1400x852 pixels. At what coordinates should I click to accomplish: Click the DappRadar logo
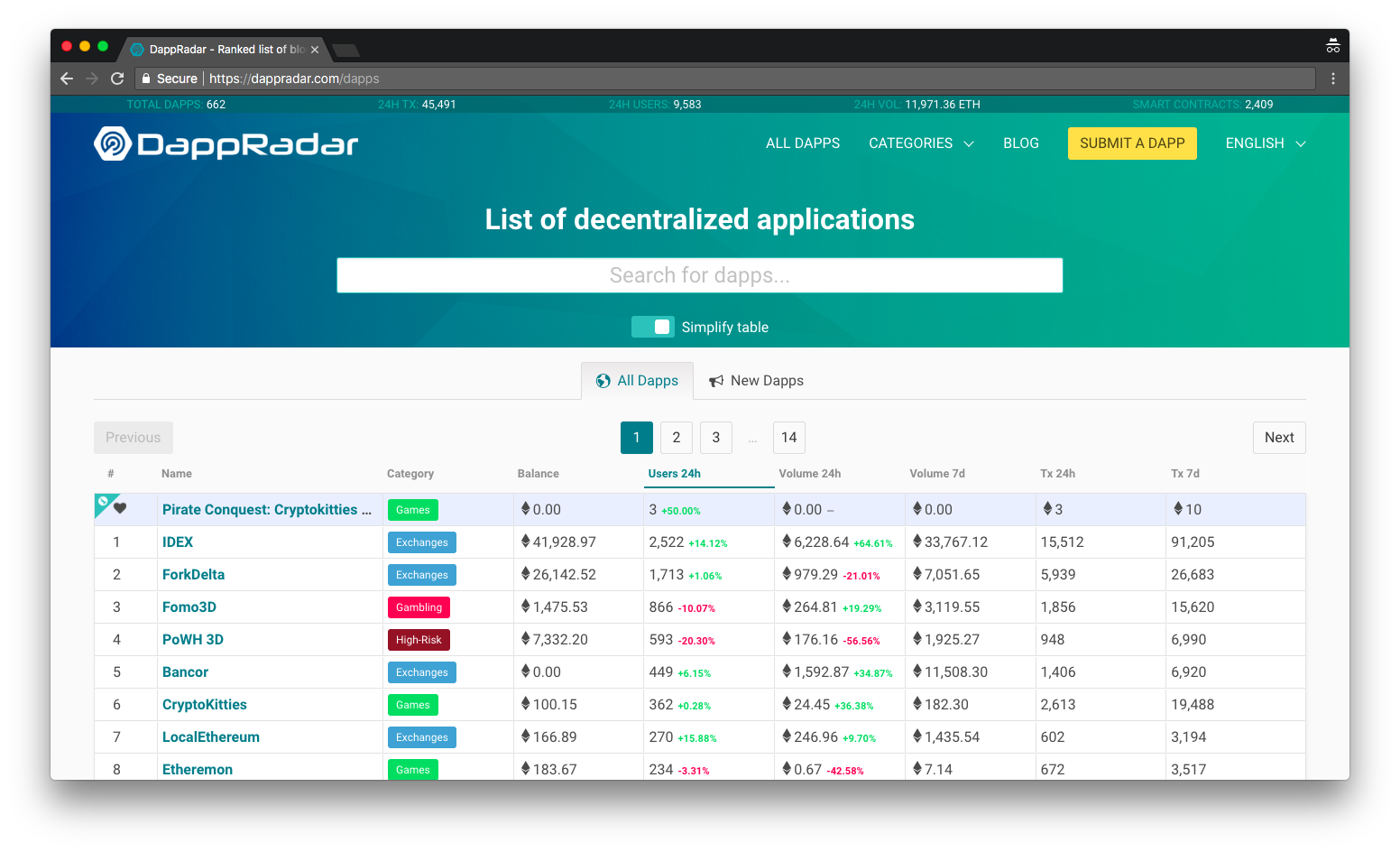(226, 144)
